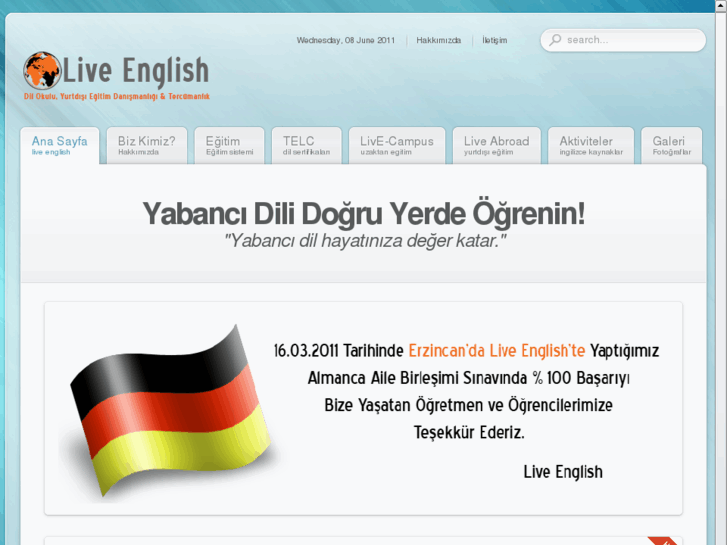Click the 'Teşekkür Ederiz.' line

tap(469, 432)
